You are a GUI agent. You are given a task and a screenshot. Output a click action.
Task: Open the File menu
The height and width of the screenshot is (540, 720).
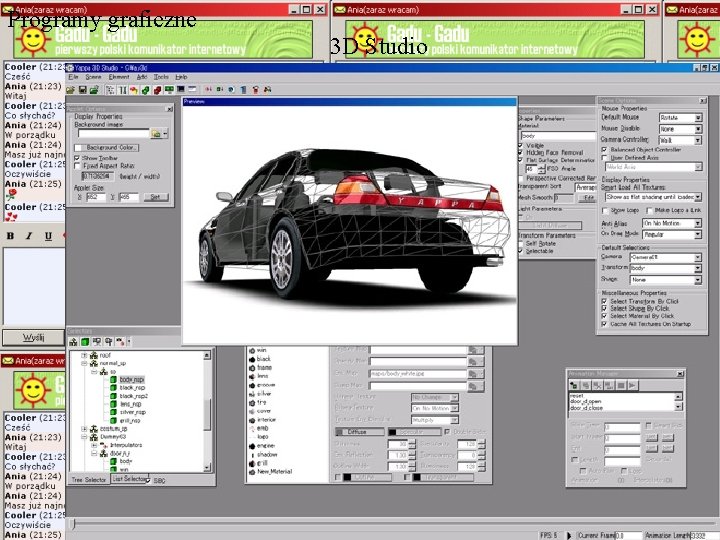click(73, 77)
